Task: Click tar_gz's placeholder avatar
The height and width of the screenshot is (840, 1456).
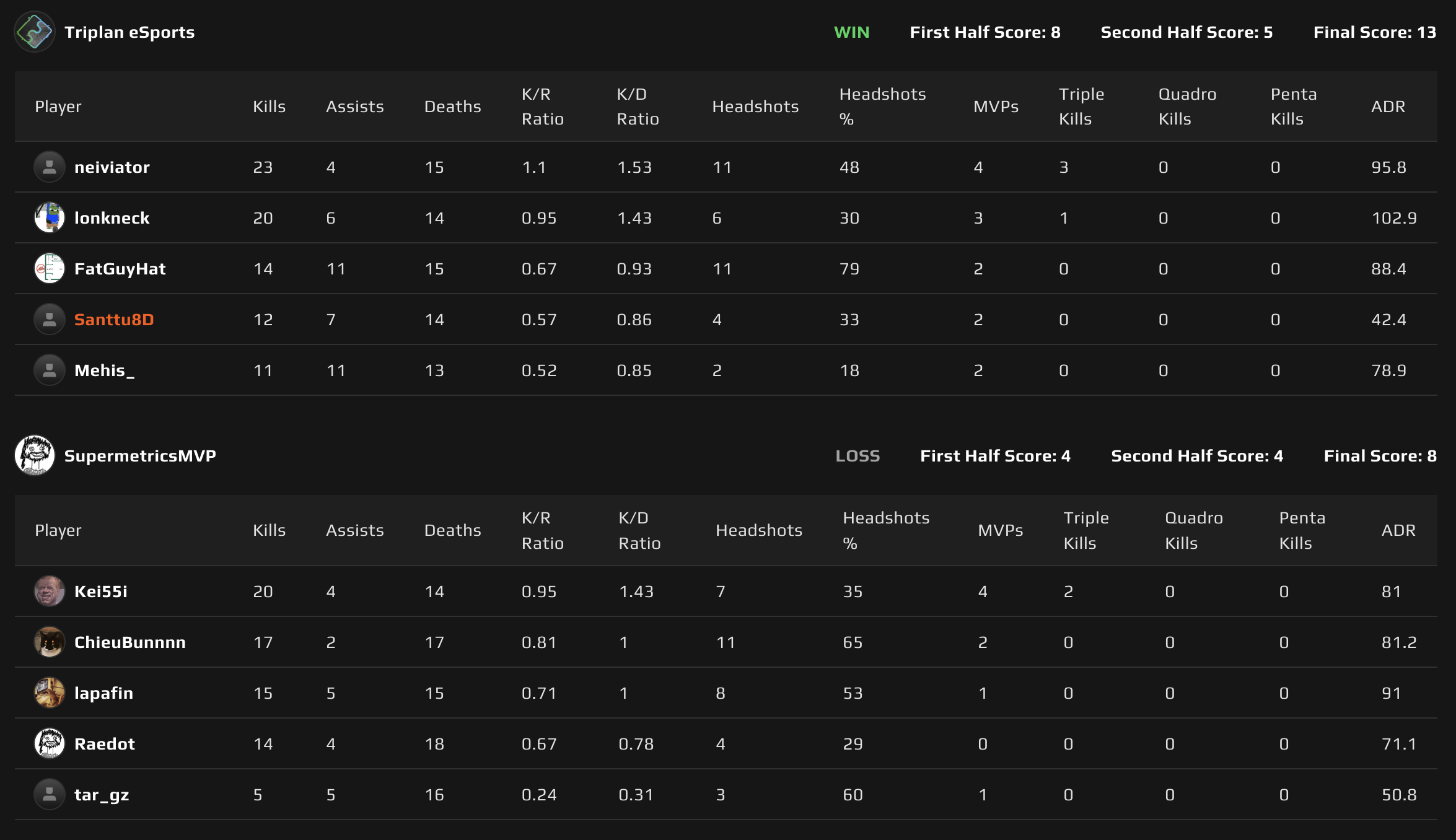Action: coord(50,795)
